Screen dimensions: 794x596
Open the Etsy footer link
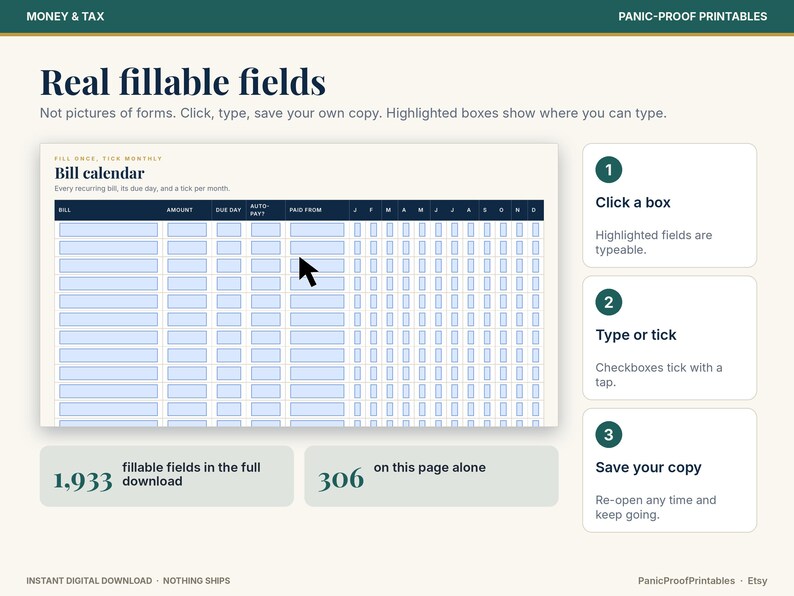click(x=757, y=581)
